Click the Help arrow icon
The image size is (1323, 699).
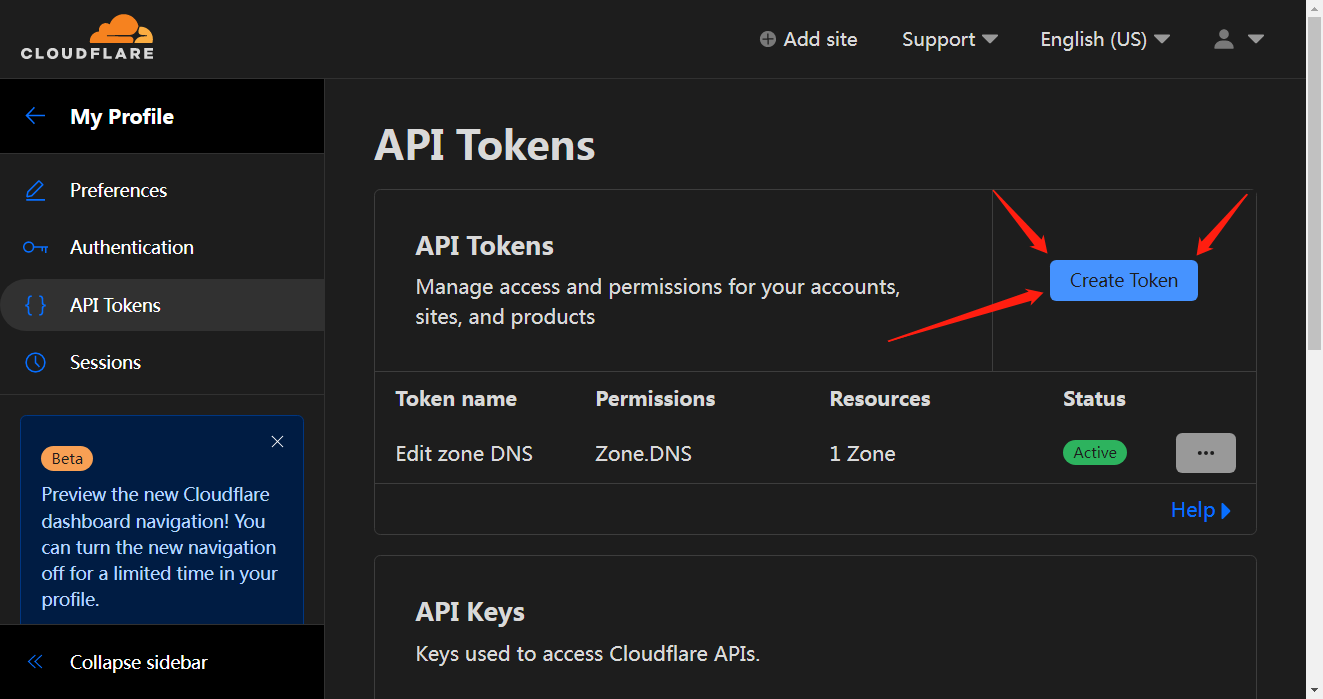[1226, 511]
